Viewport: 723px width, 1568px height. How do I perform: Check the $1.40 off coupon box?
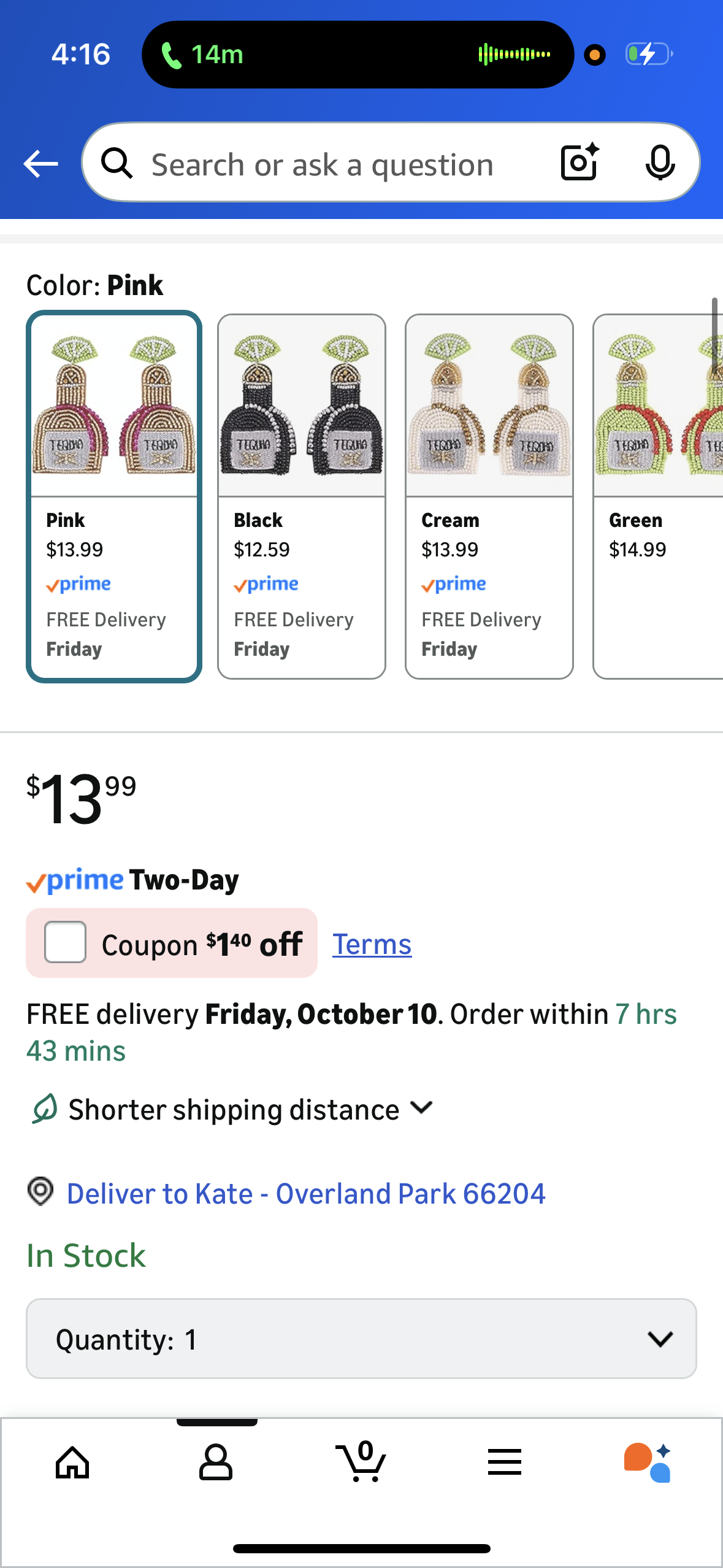coord(65,942)
